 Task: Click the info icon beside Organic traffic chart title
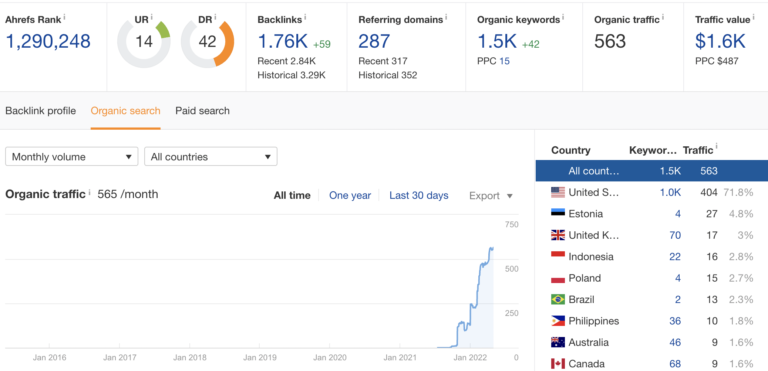coord(89,192)
